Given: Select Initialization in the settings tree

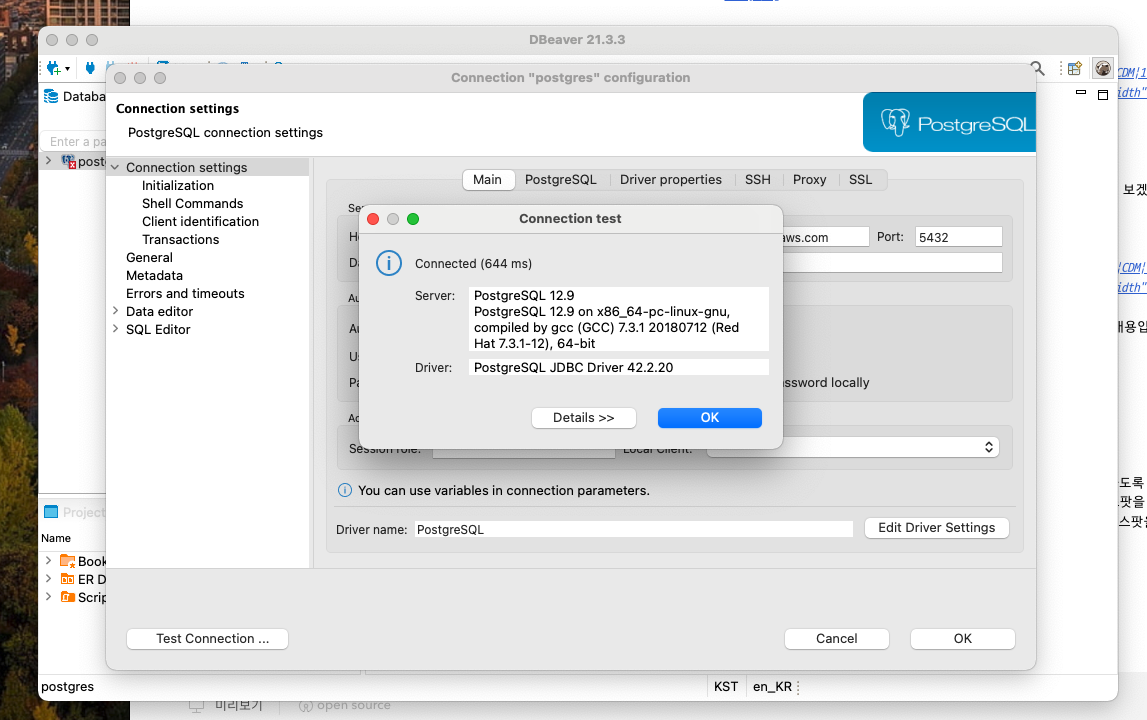Looking at the screenshot, I should 178,186.
